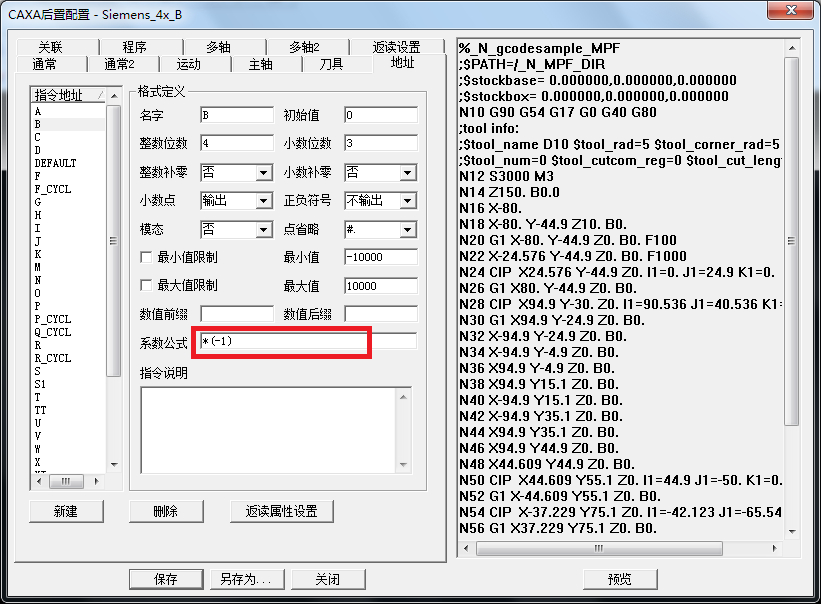The width and height of the screenshot is (821, 604).
Task: Click the 名字 input field
Action: point(237,115)
